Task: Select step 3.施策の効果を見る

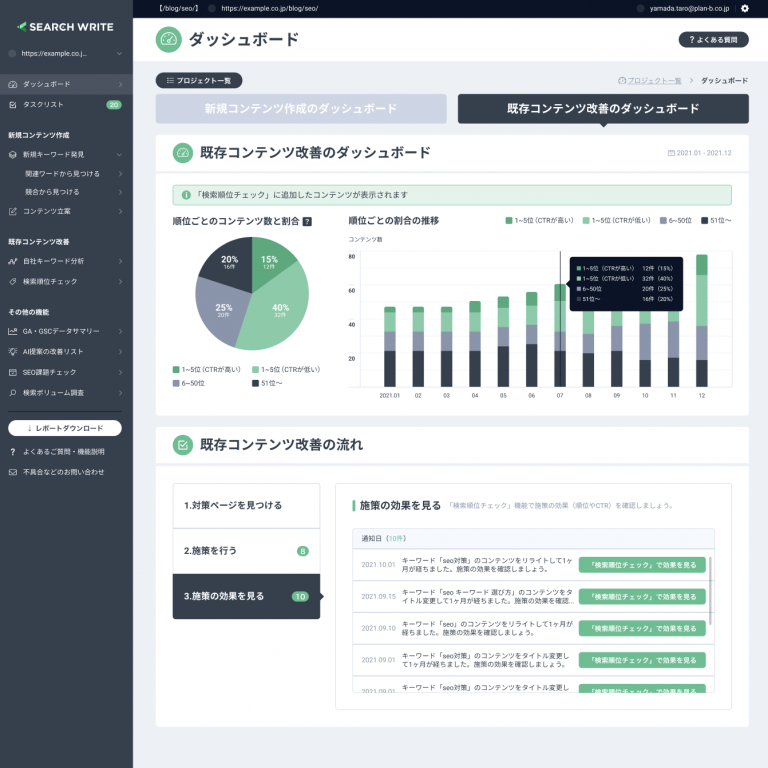Action: (246, 597)
